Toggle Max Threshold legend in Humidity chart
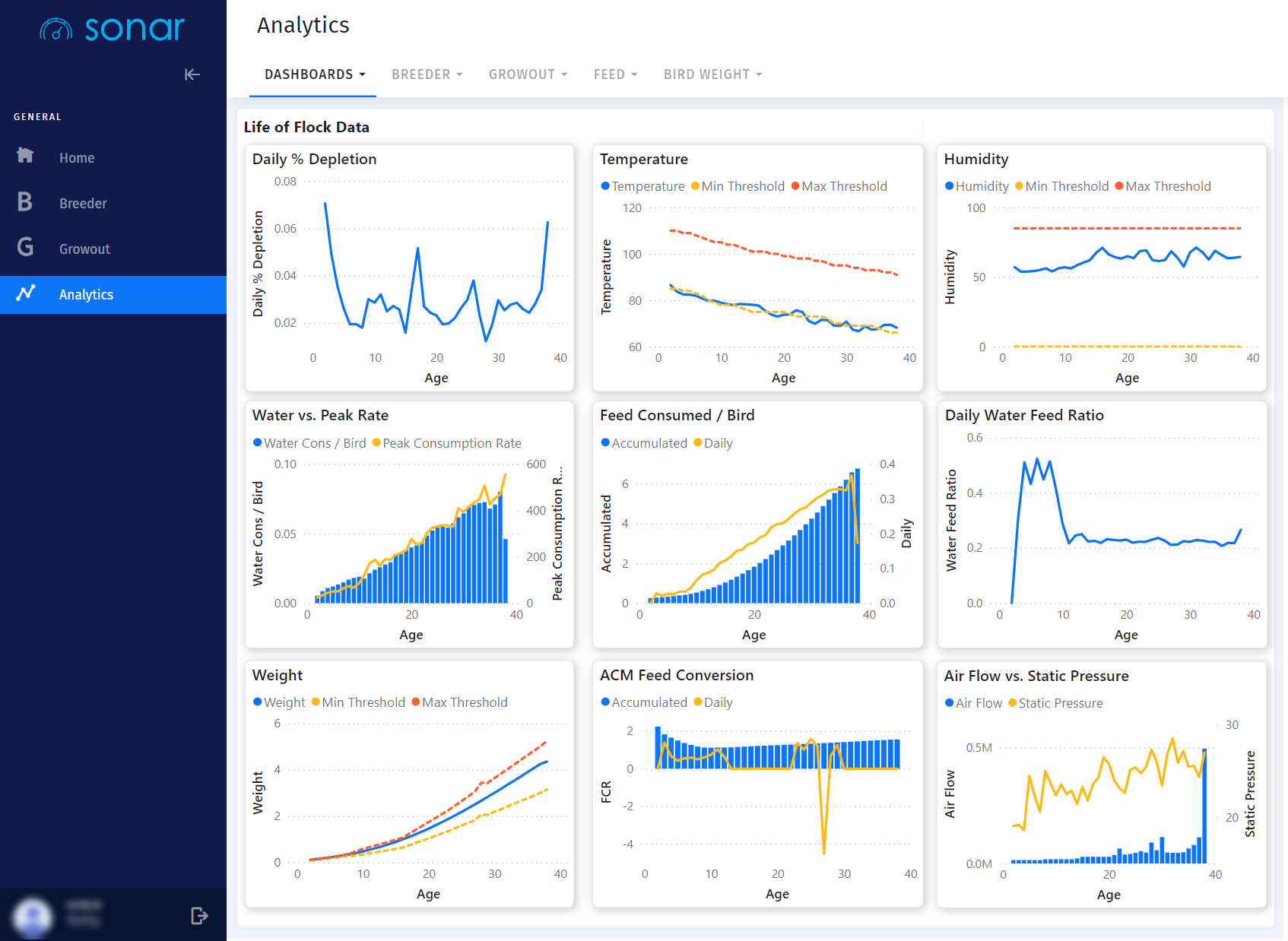Screen dimensions: 1288x941 pyautogui.click(x=1163, y=186)
